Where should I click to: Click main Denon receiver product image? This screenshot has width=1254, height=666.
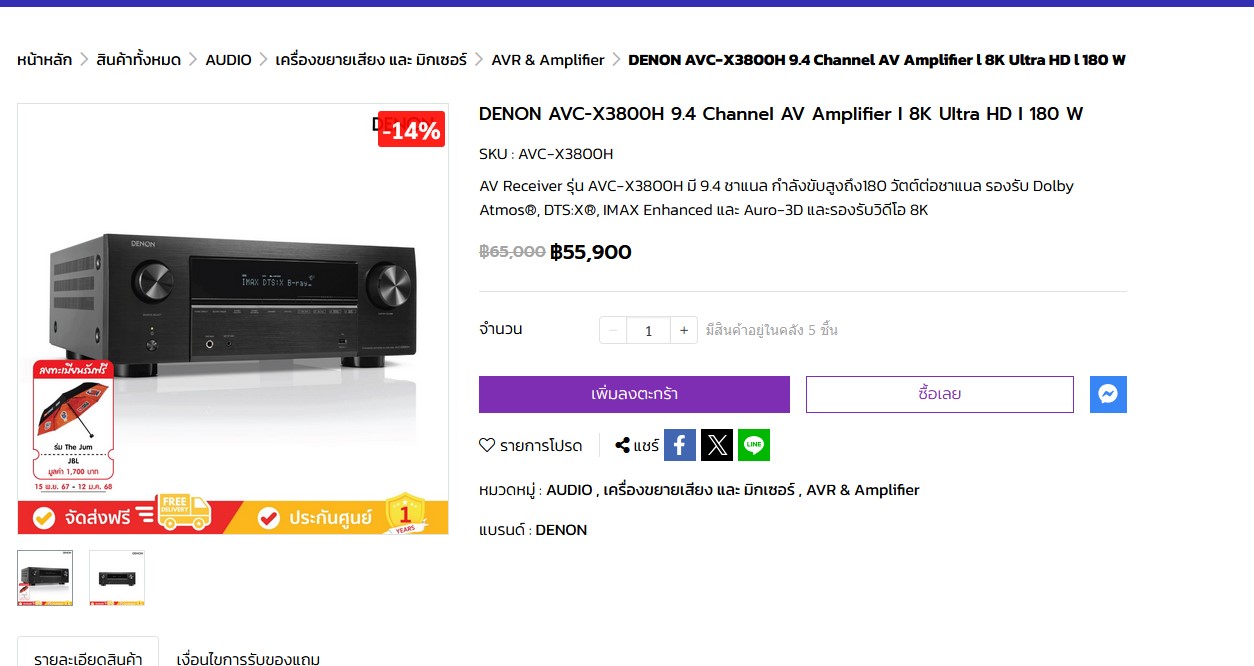click(233, 319)
